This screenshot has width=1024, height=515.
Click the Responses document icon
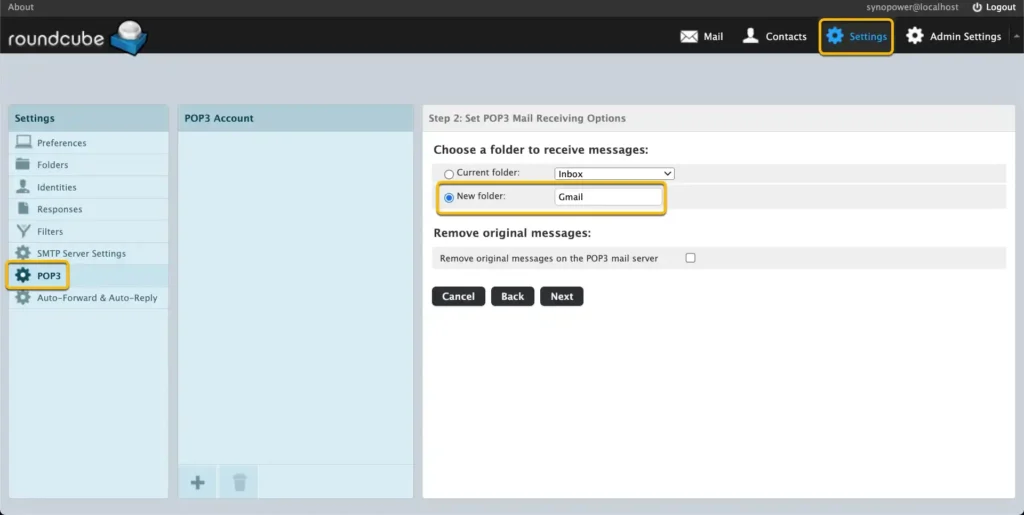pyautogui.click(x=24, y=208)
